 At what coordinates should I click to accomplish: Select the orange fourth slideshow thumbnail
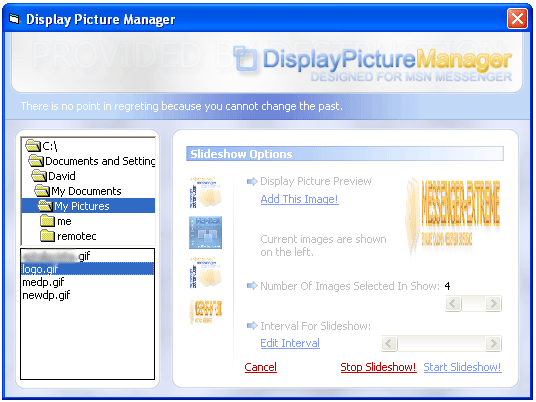tap(205, 312)
